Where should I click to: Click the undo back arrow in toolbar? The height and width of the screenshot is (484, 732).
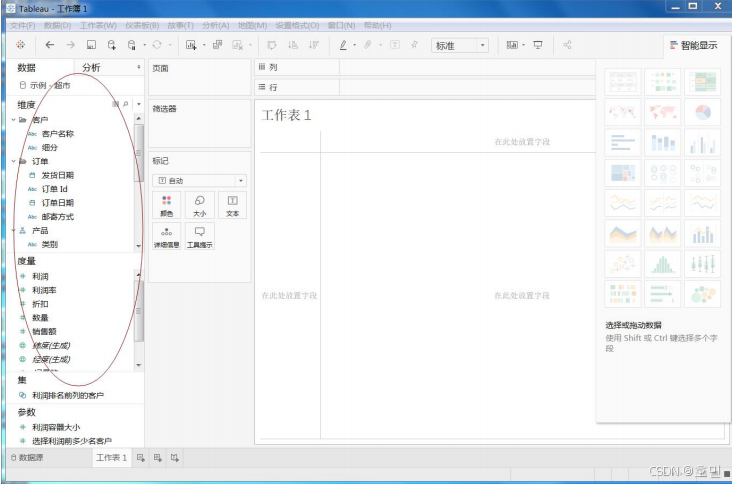(49, 45)
